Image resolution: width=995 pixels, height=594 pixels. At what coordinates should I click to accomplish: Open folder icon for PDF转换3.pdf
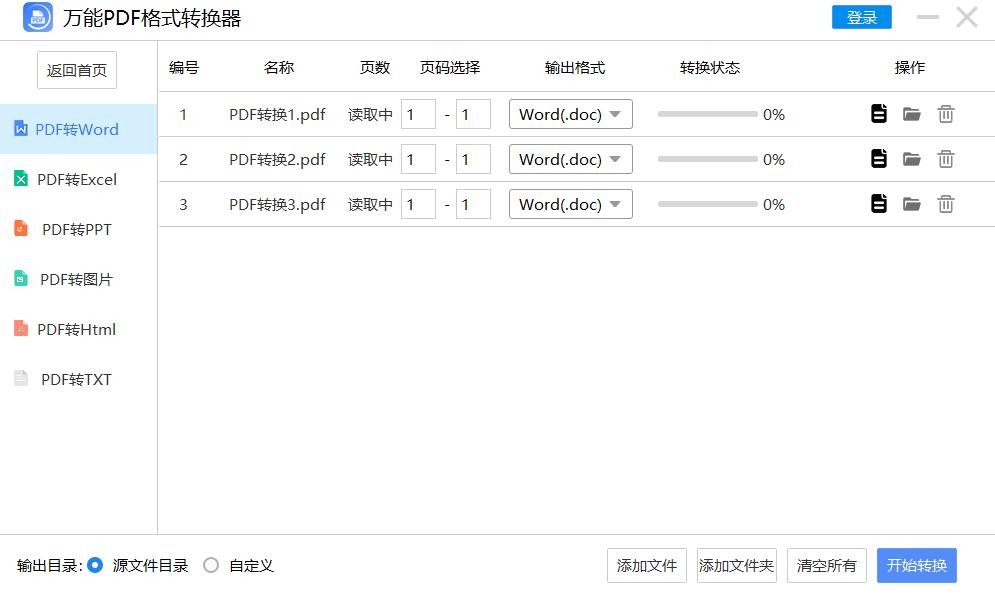click(x=912, y=204)
